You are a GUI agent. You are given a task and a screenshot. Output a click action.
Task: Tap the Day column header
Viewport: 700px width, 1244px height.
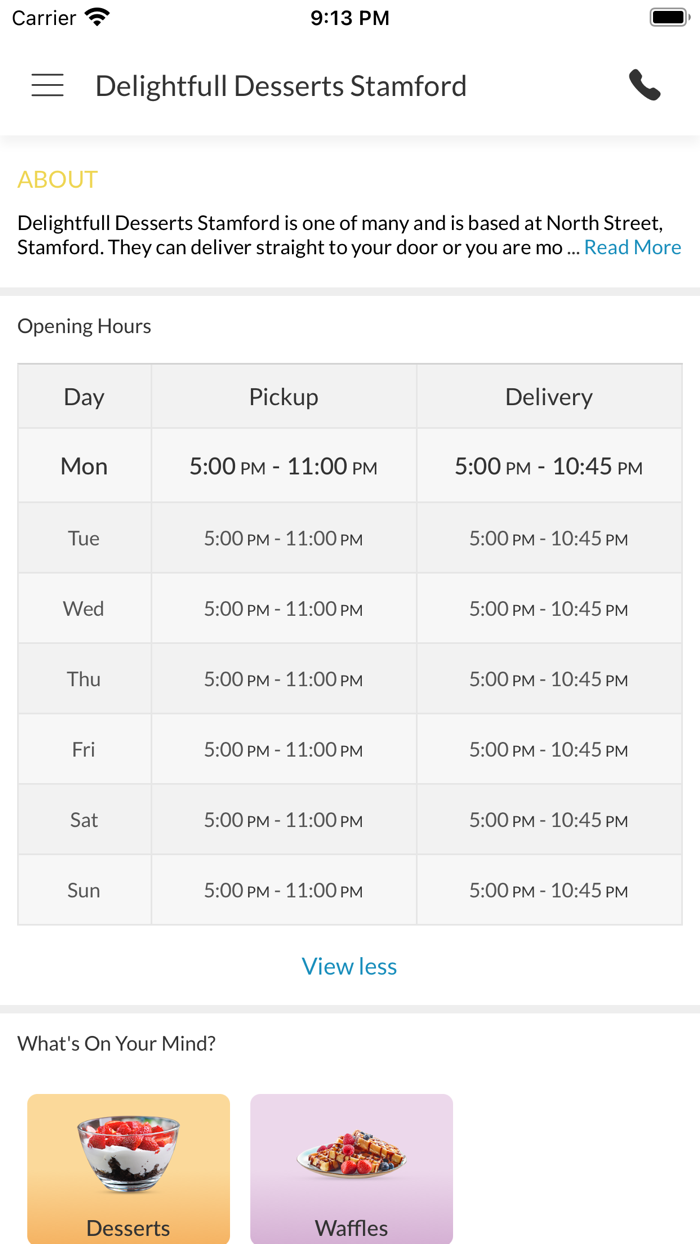(x=84, y=397)
